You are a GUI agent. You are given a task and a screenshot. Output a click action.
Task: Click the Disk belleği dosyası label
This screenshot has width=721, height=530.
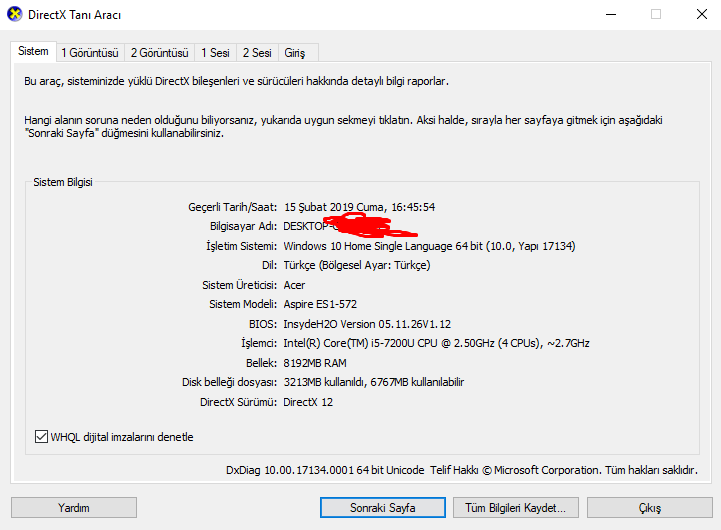pos(229,382)
